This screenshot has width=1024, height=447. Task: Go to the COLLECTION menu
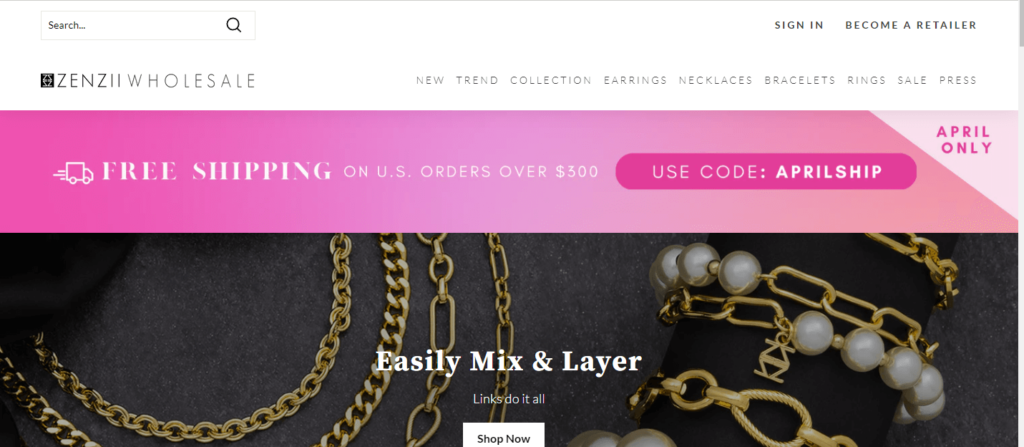(x=551, y=80)
